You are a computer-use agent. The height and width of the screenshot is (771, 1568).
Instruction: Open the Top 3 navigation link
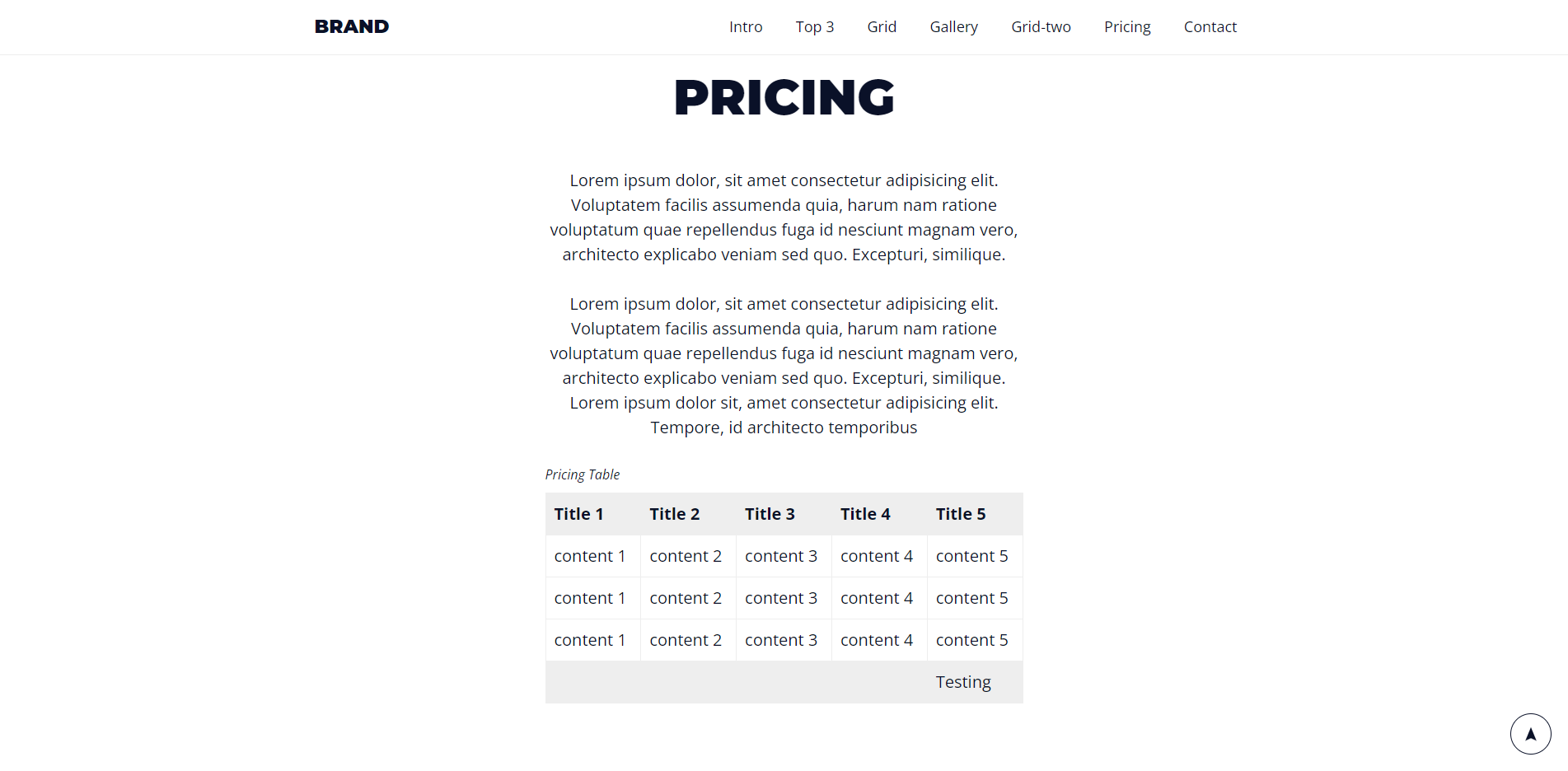(x=814, y=26)
